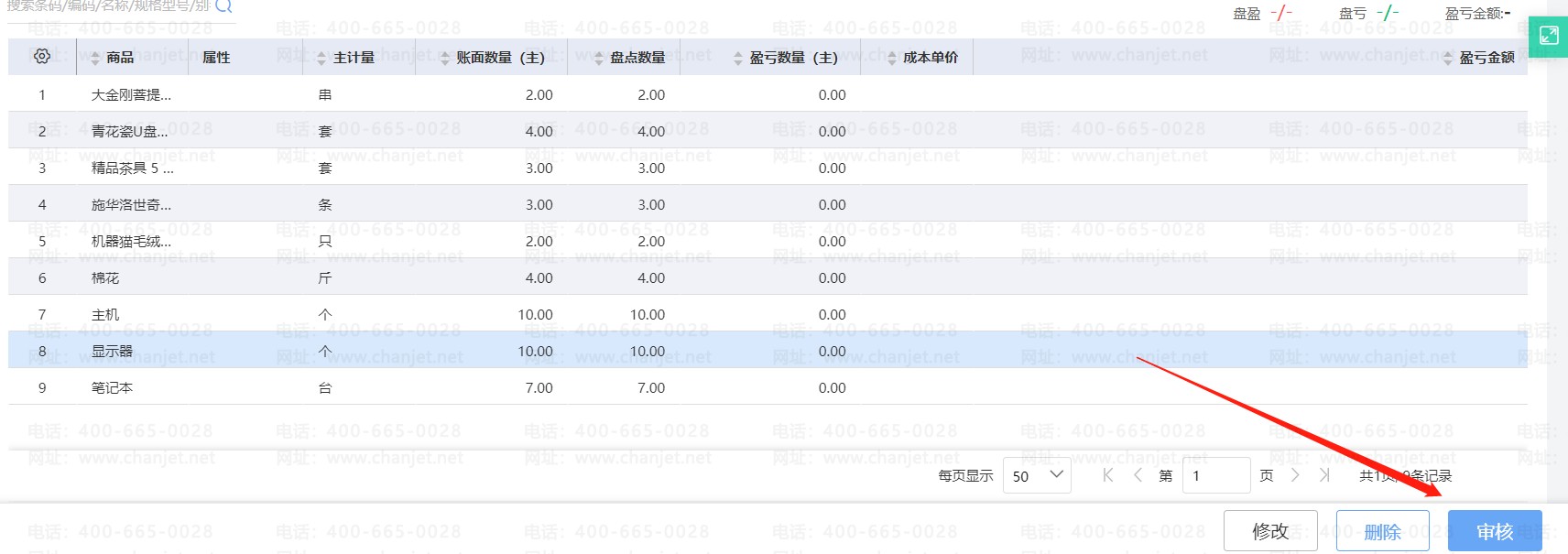Viewport: 1568px width, 554px height.
Task: Sort by 盈亏金额 column
Action: click(x=1479, y=58)
